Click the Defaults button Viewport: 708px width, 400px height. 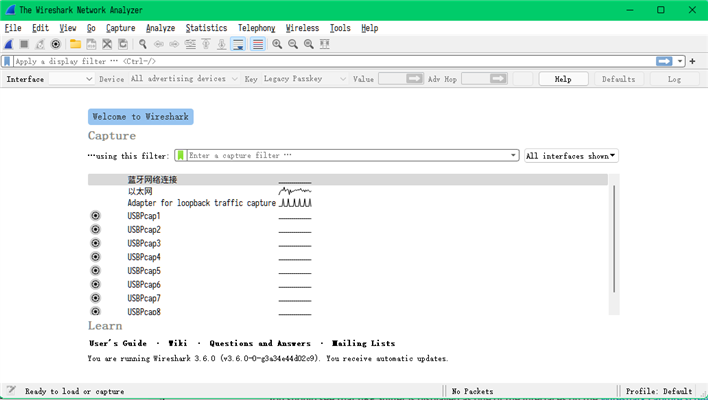[619, 79]
